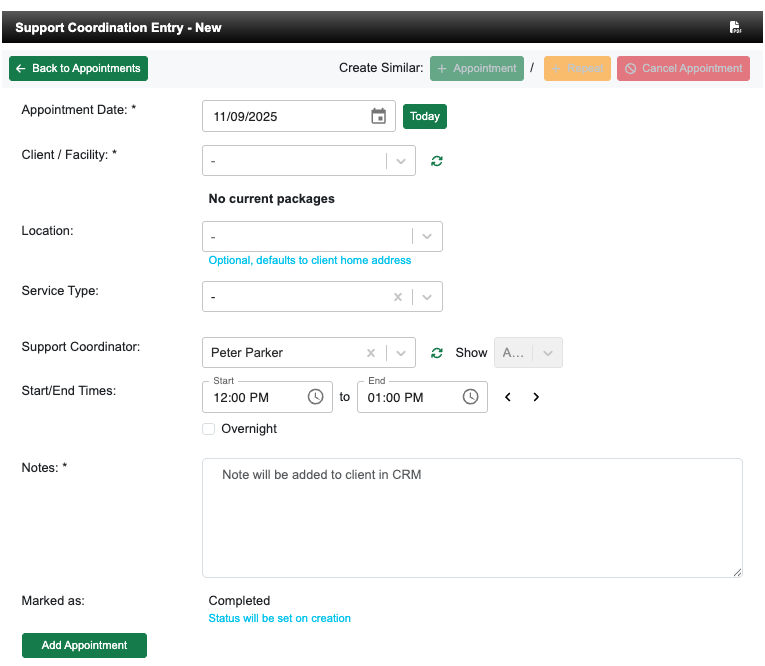The height and width of the screenshot is (666, 765).
Task: Create similar Appointment
Action: tap(477, 68)
